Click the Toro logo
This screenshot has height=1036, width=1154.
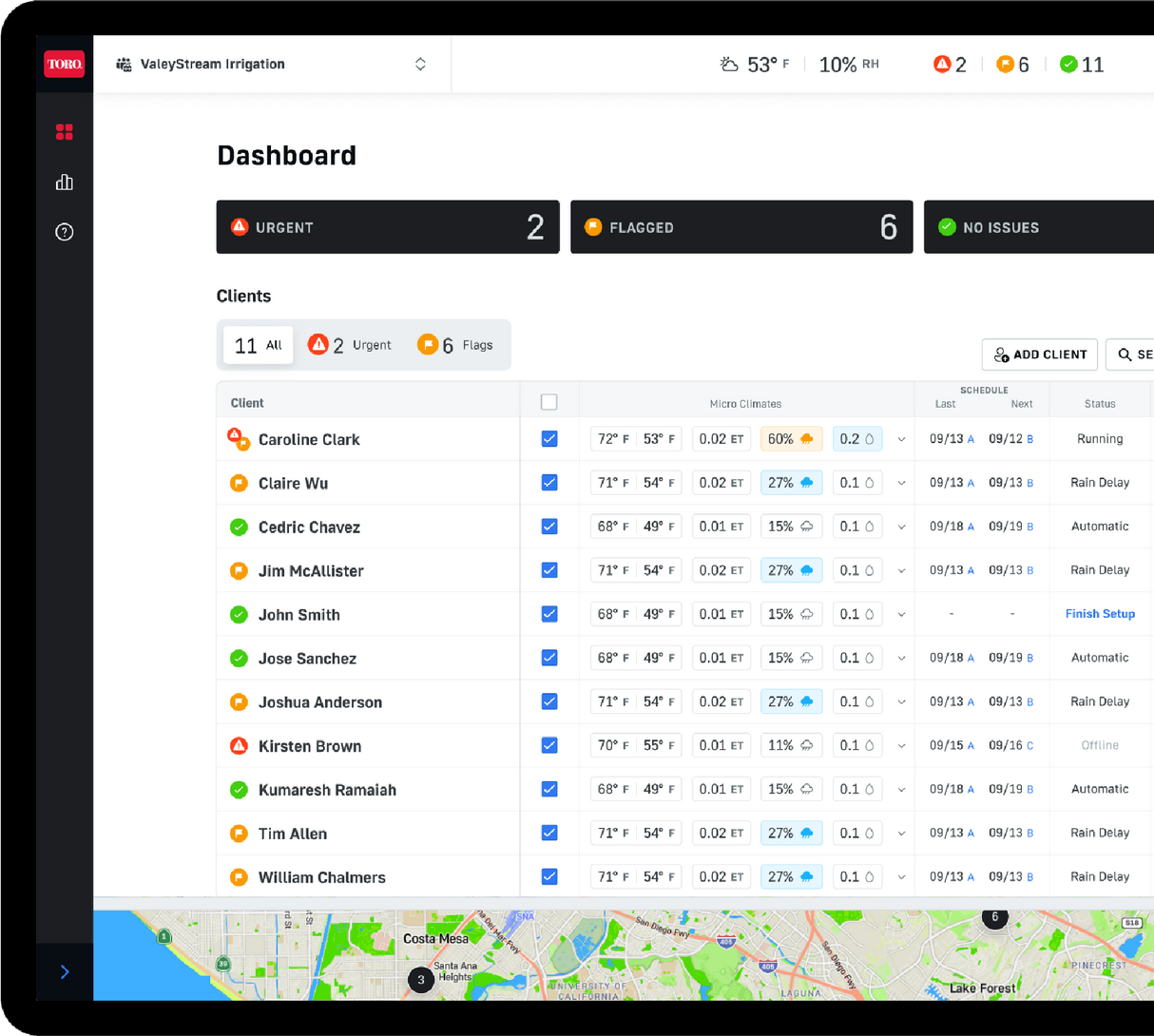coord(65,64)
